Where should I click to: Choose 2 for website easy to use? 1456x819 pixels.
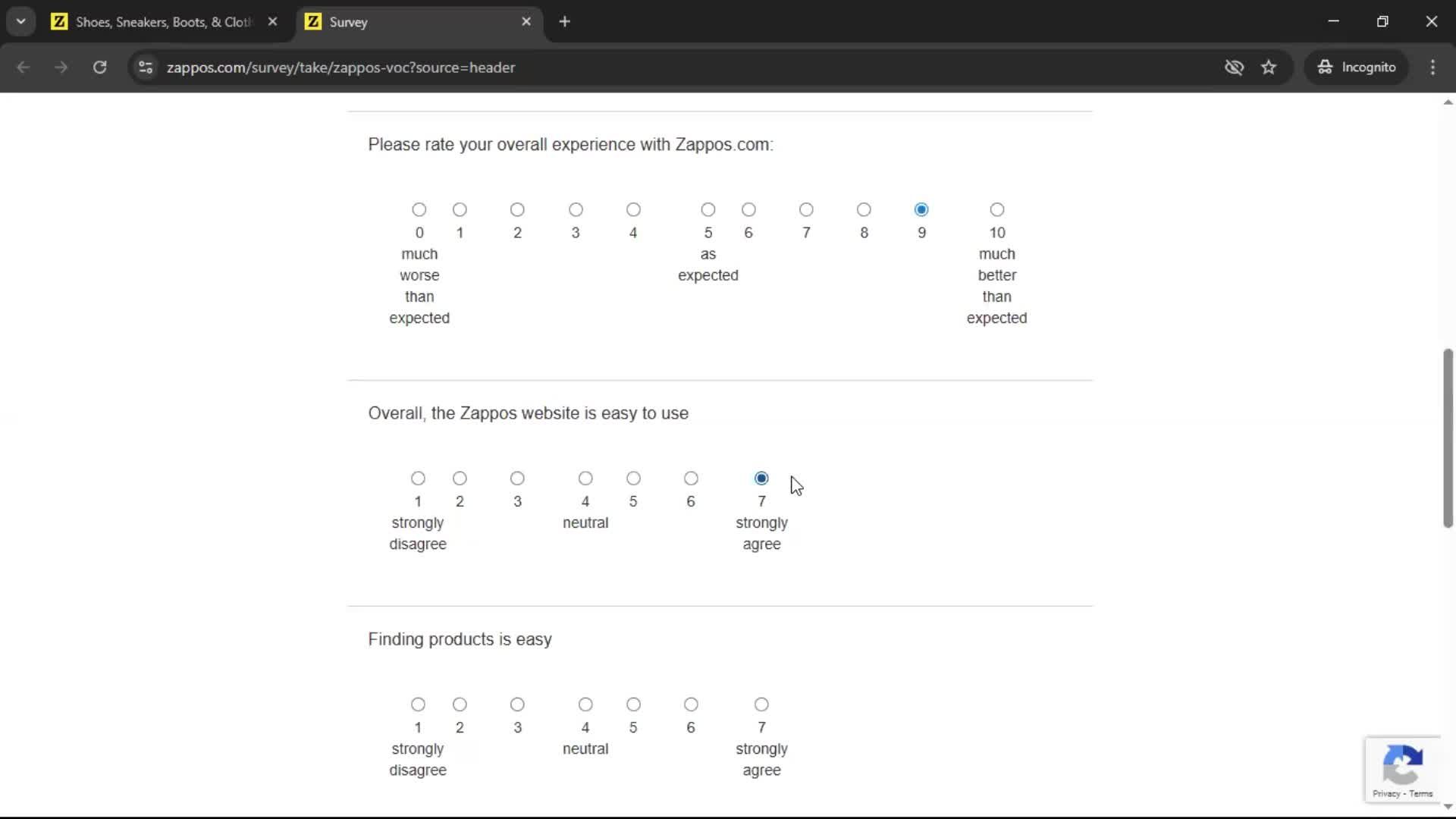tap(460, 478)
